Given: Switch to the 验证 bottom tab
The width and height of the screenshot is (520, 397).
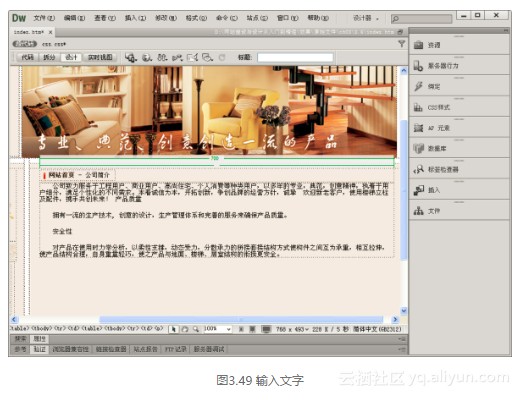Looking at the screenshot, I should [x=39, y=349].
